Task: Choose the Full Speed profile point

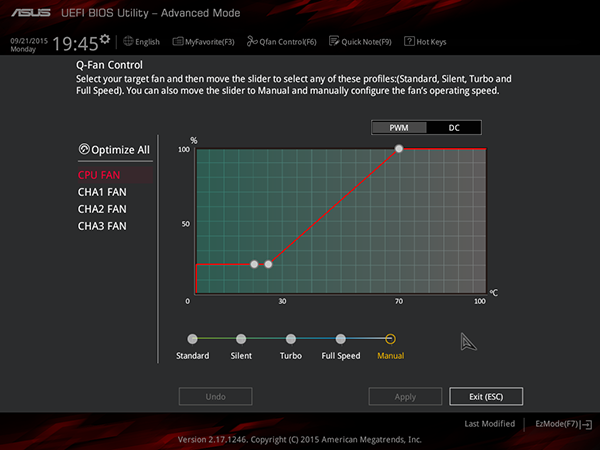Action: [341, 339]
